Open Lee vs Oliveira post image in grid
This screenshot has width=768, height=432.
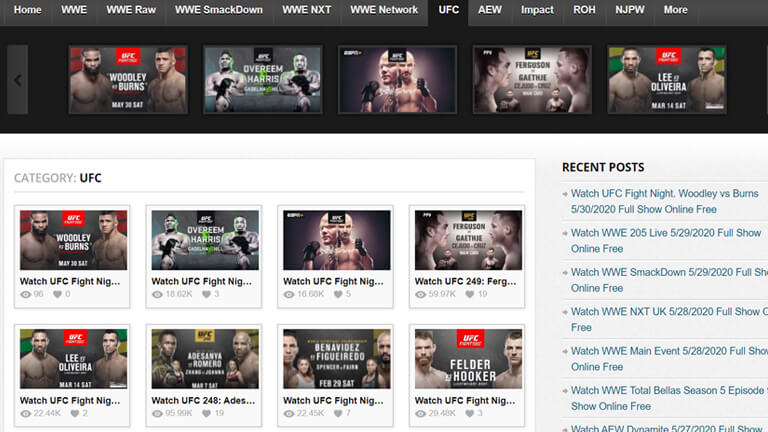point(73,359)
